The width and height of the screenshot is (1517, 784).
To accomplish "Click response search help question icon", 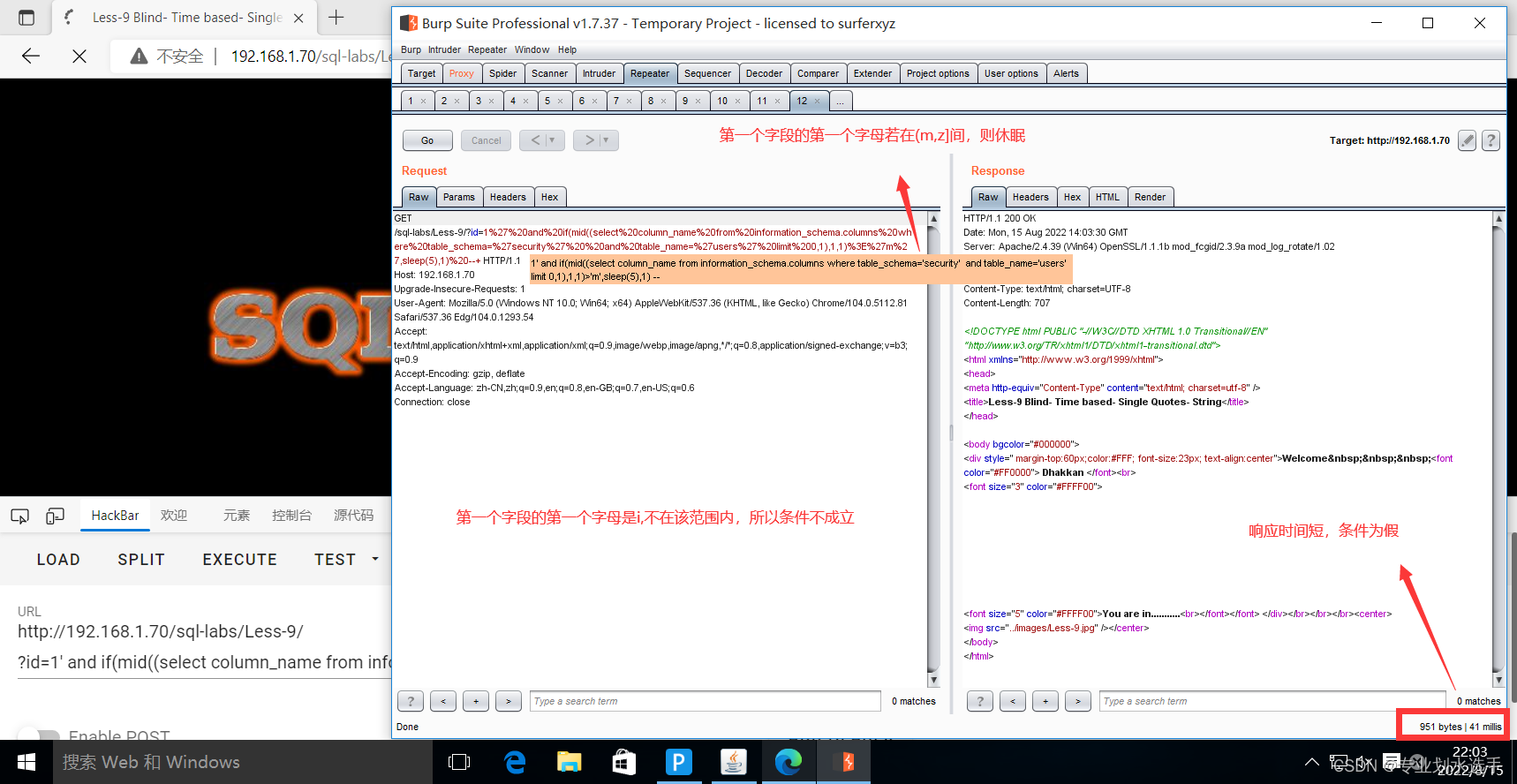I will tap(980, 701).
